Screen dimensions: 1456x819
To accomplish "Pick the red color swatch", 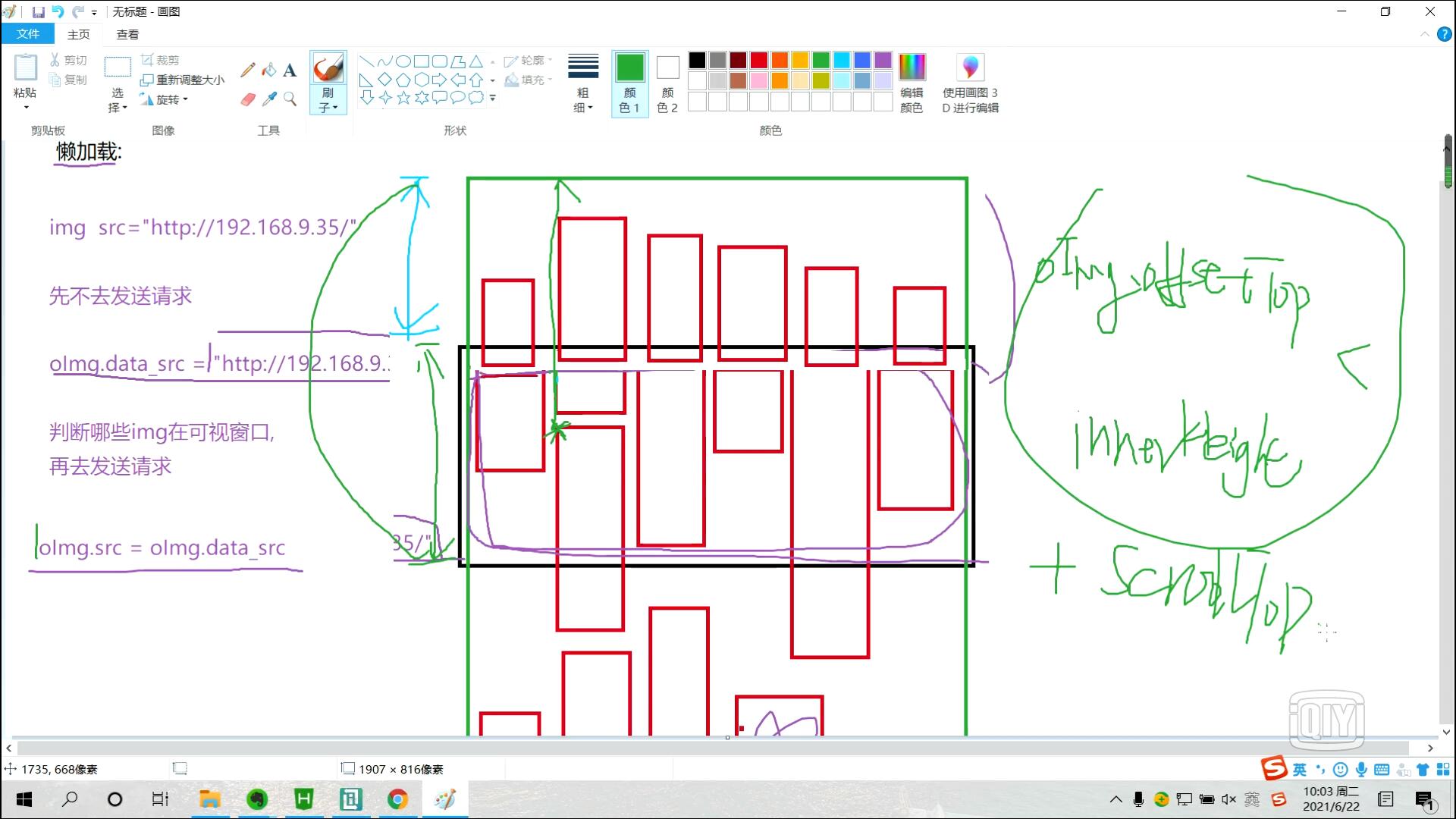I will (759, 60).
